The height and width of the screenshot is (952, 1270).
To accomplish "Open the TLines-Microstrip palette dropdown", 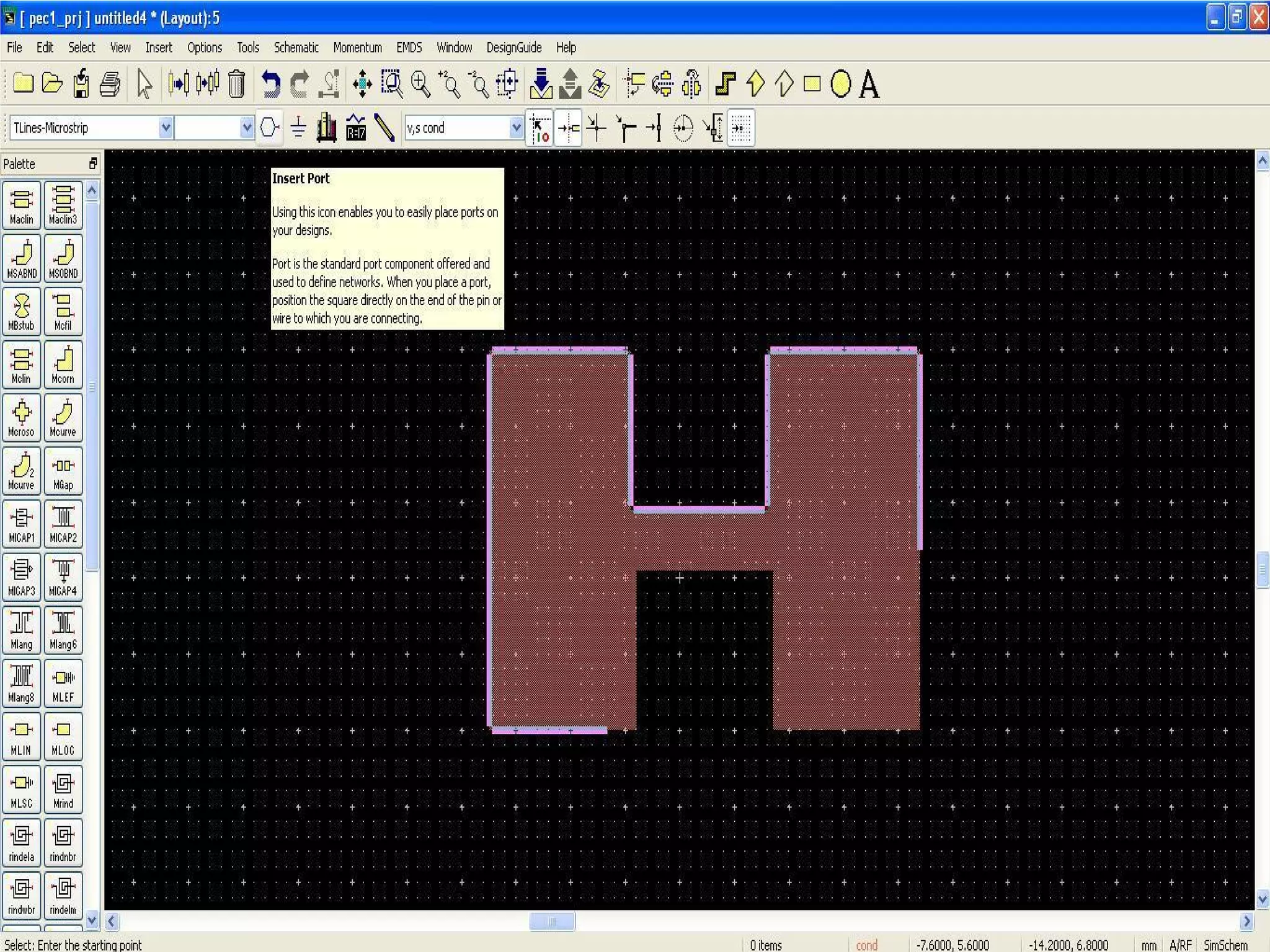I will (166, 128).
